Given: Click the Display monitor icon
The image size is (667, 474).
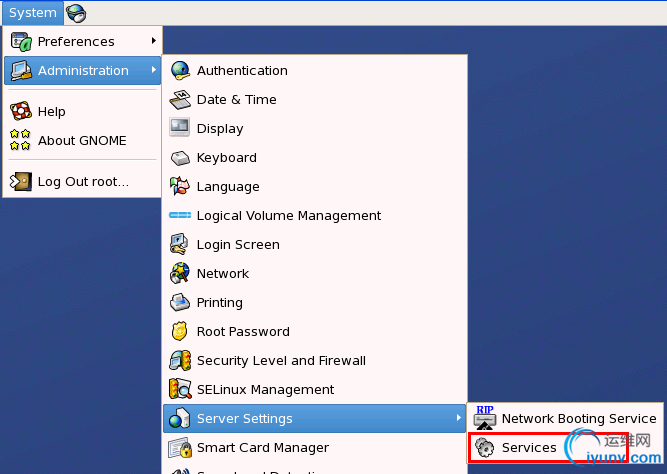Looking at the screenshot, I should (x=180, y=127).
